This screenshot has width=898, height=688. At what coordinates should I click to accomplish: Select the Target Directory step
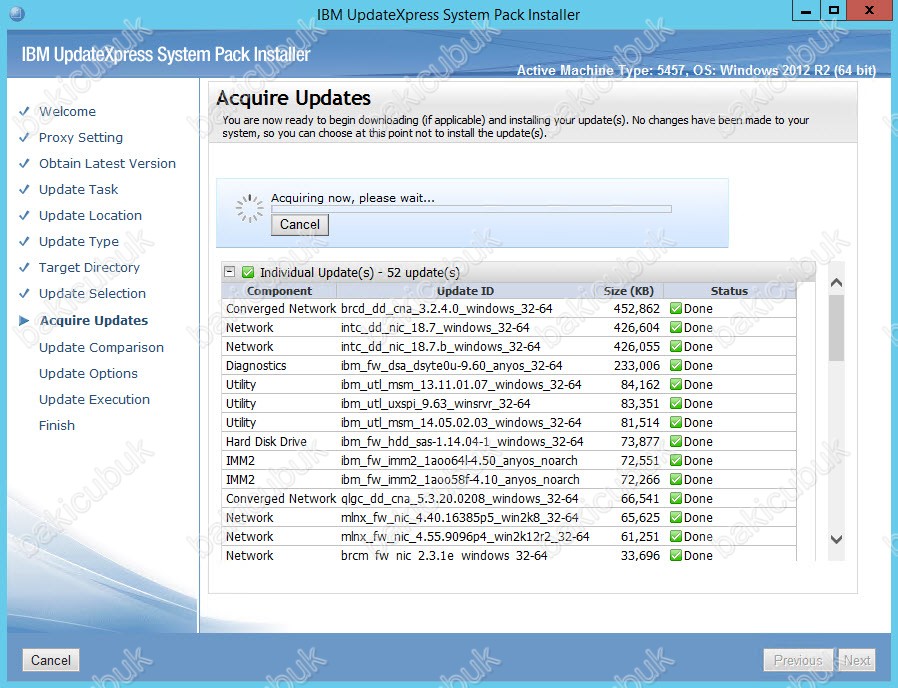pyautogui.click(x=89, y=268)
